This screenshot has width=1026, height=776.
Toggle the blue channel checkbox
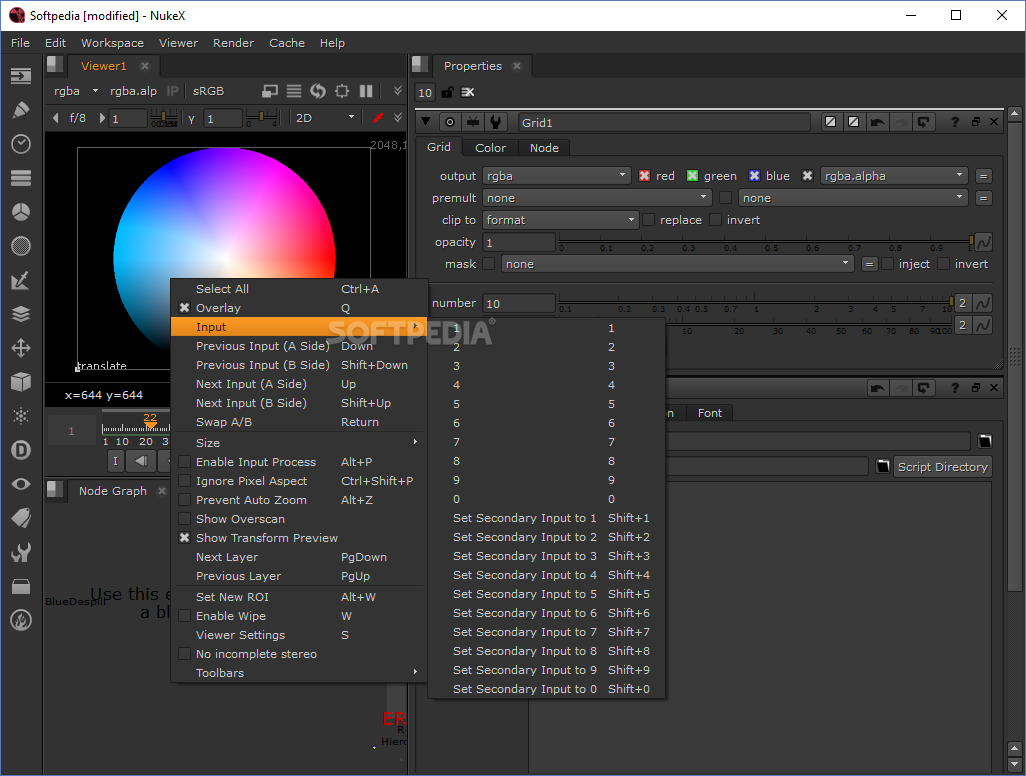(754, 176)
